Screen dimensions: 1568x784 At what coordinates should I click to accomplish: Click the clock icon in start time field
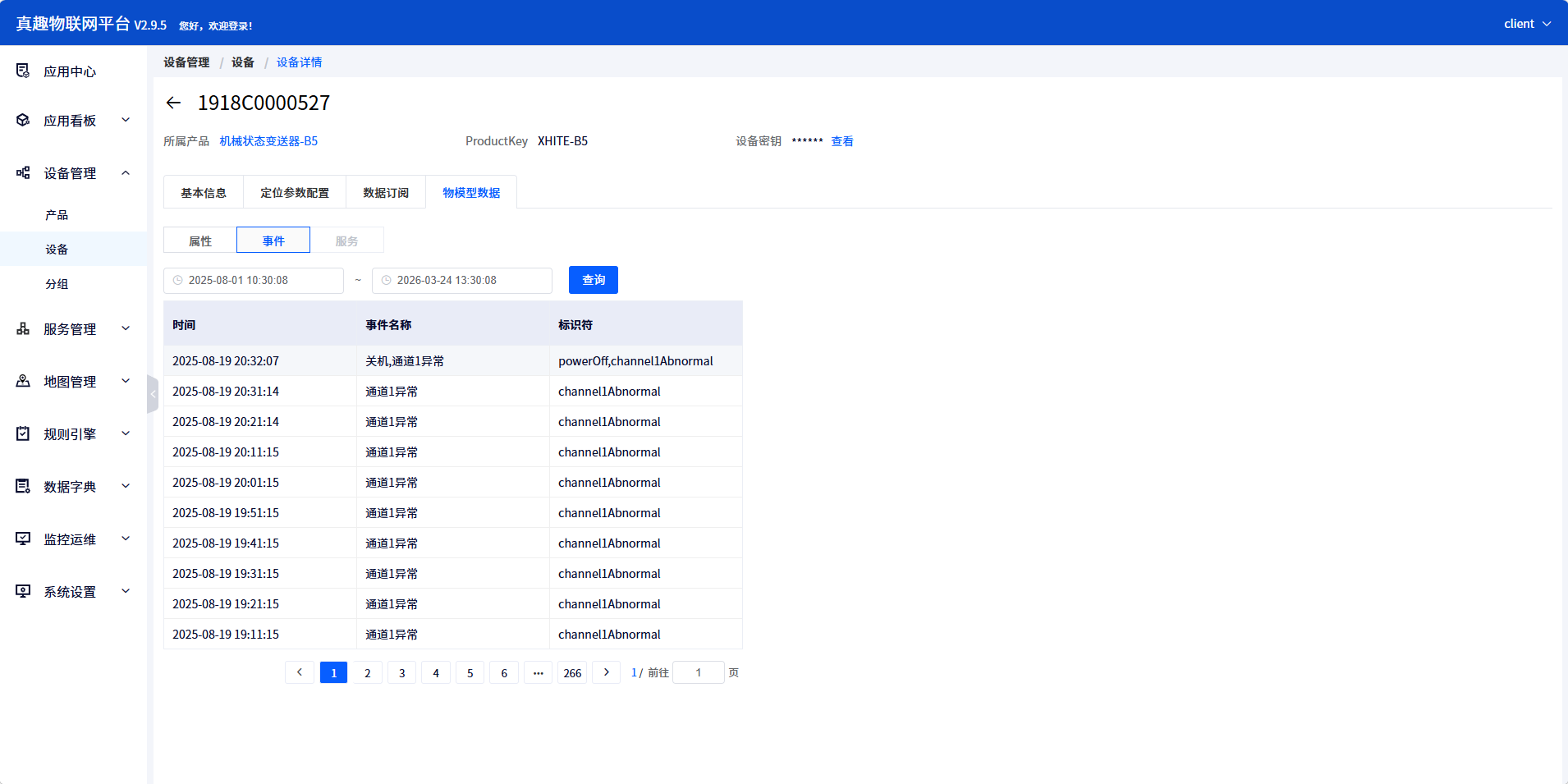click(178, 280)
